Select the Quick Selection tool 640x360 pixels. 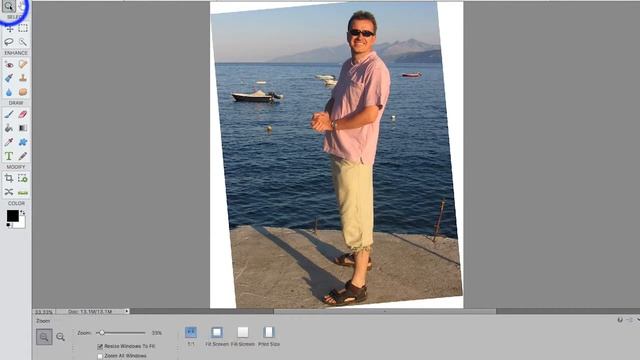(x=23, y=42)
